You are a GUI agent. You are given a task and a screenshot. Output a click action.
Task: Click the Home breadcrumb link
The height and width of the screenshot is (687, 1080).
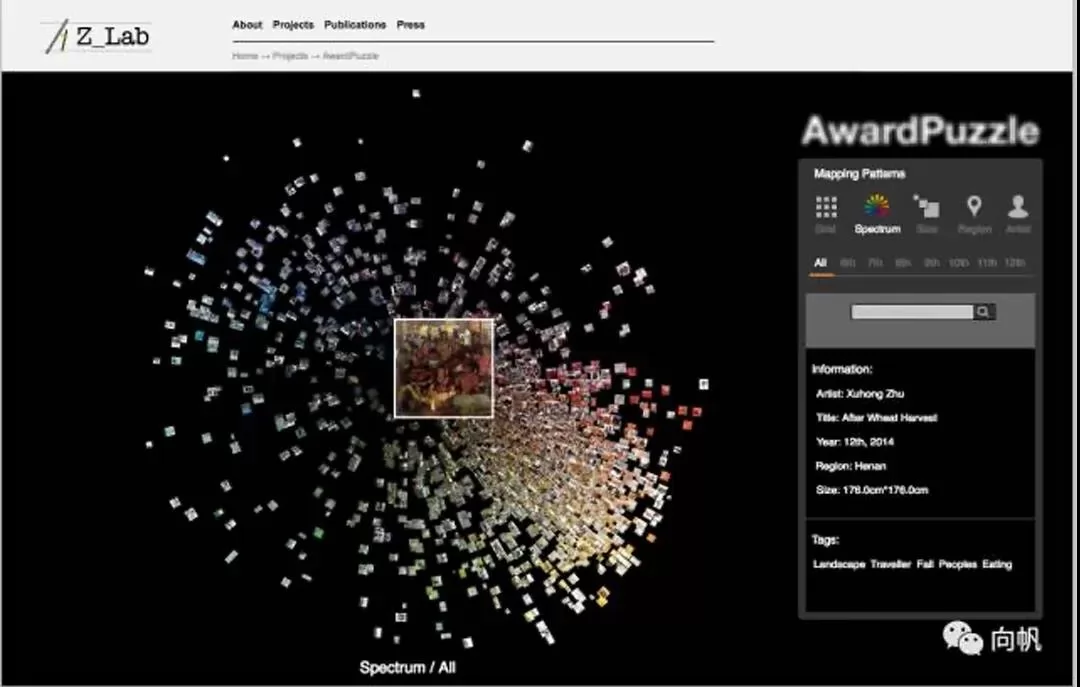tap(245, 56)
